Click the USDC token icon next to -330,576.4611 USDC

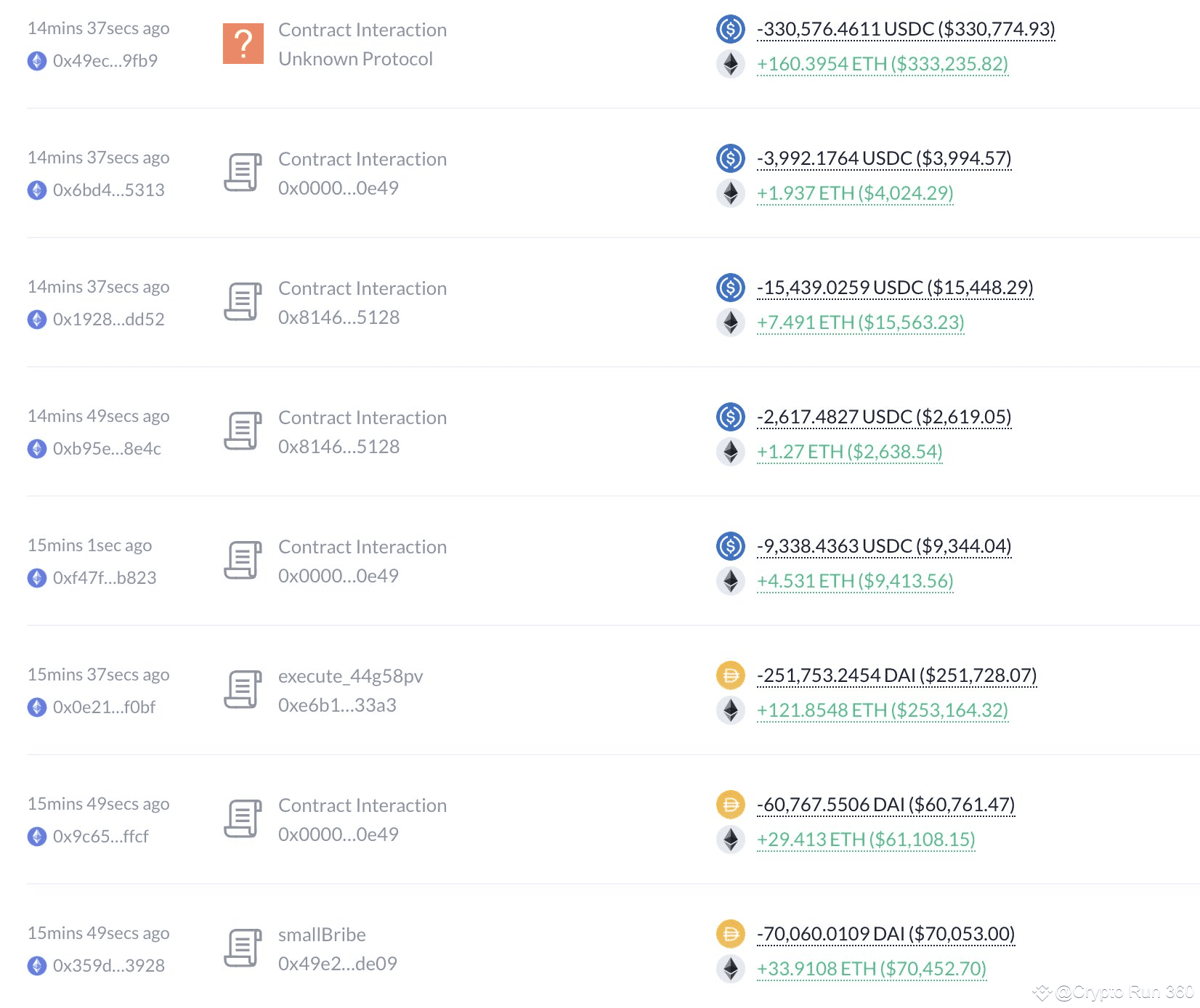point(729,29)
